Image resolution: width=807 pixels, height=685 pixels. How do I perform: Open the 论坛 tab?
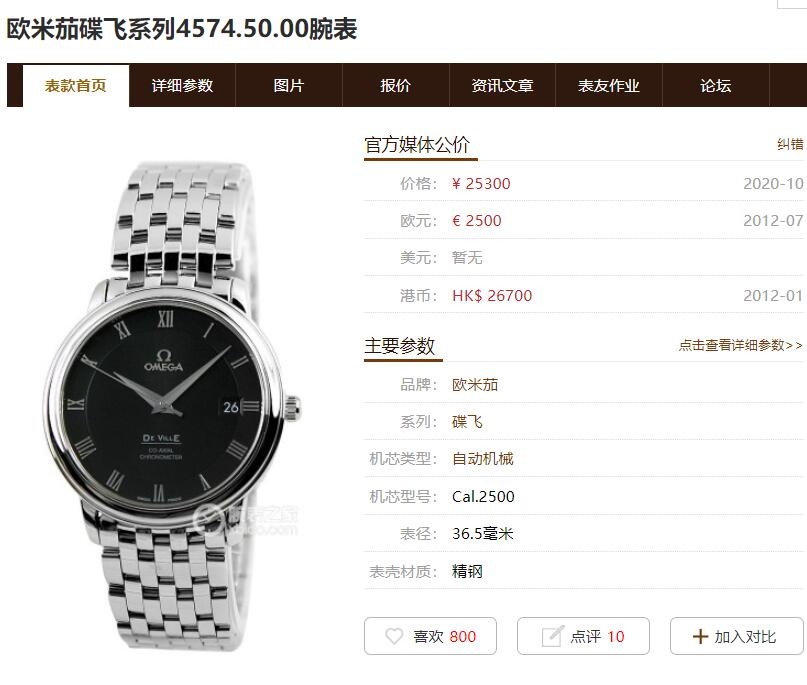click(715, 85)
